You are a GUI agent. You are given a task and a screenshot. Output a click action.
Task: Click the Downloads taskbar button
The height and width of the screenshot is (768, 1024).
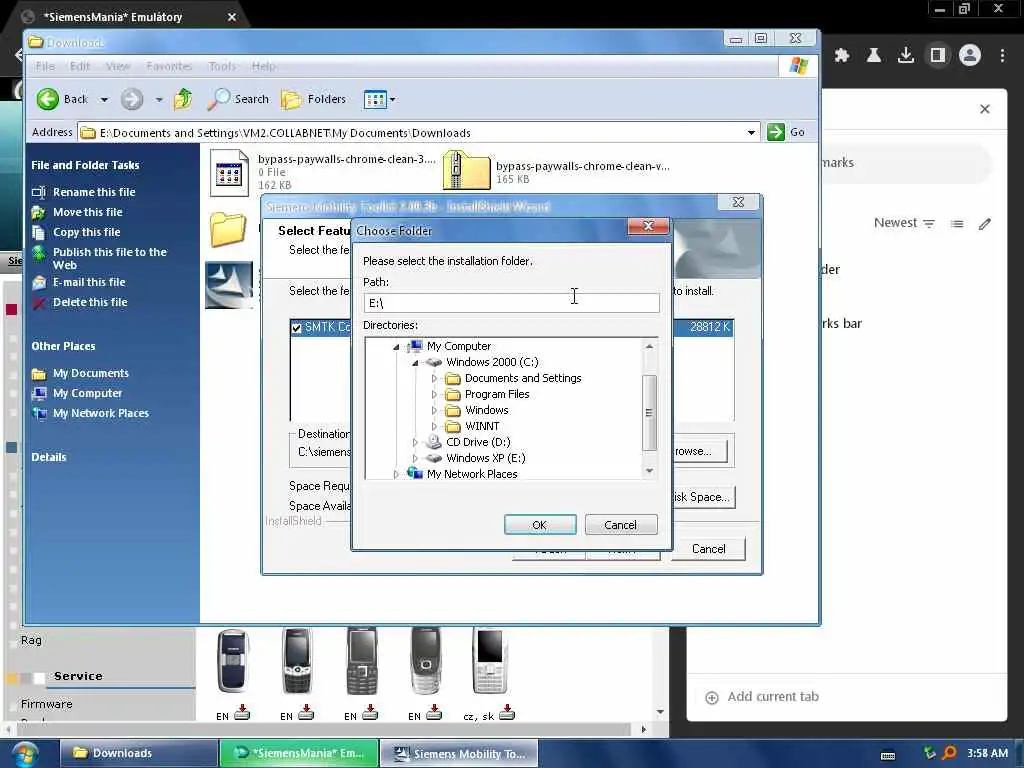point(139,753)
